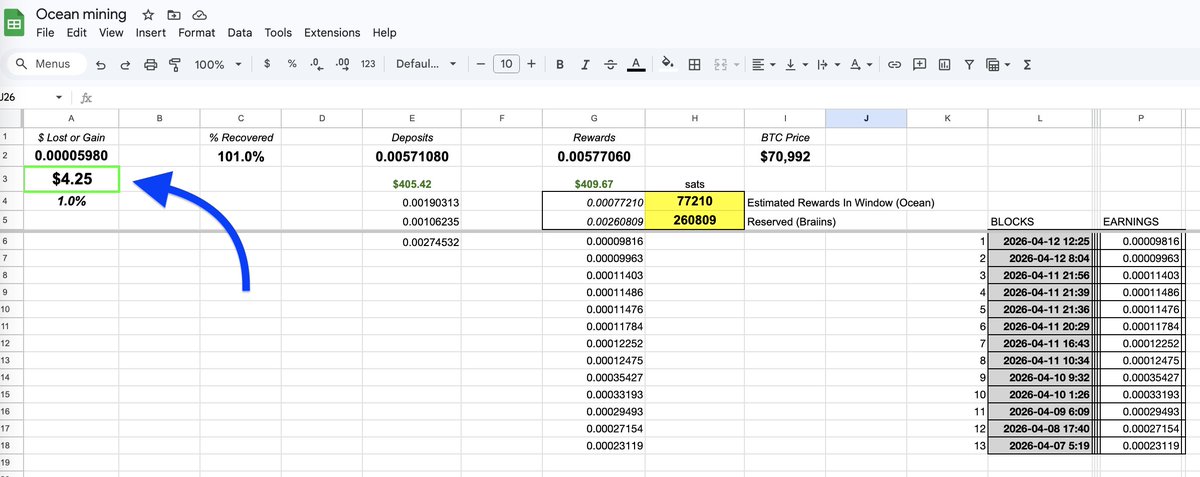The height and width of the screenshot is (477, 1200).
Task: Select the yellow 260809 sats cell
Action: tap(695, 220)
